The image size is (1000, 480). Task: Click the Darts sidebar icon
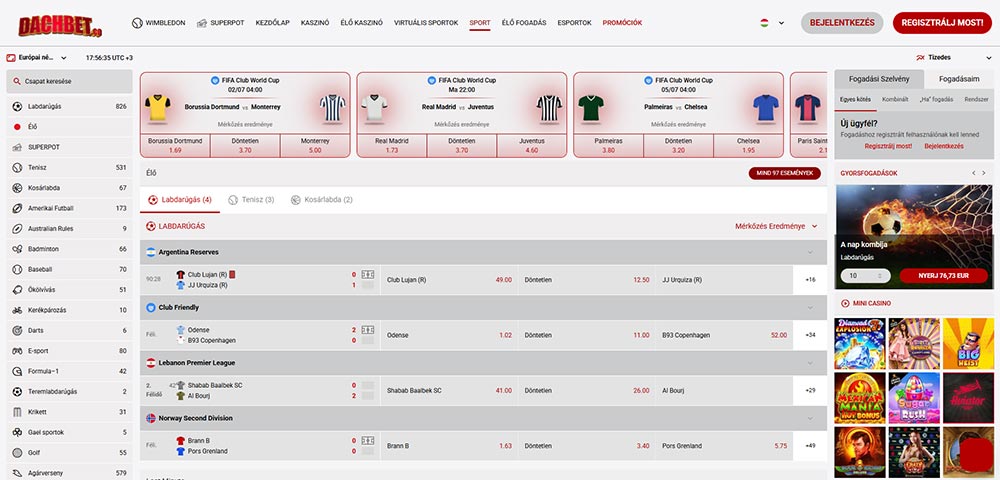pos(18,330)
